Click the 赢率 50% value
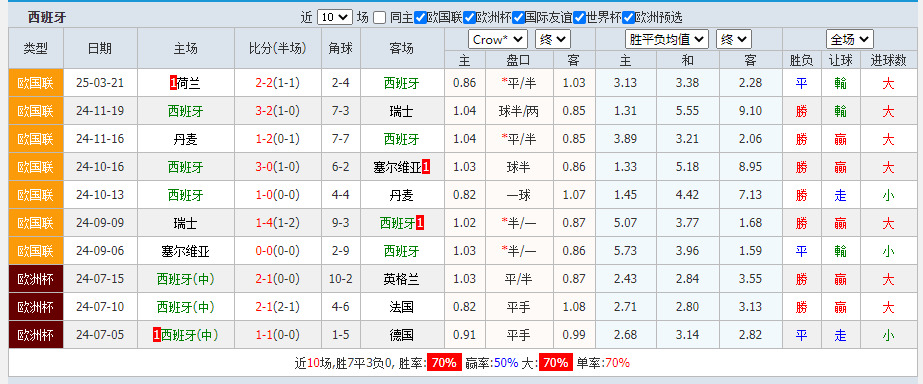This screenshot has height=384, width=923. 506,363
